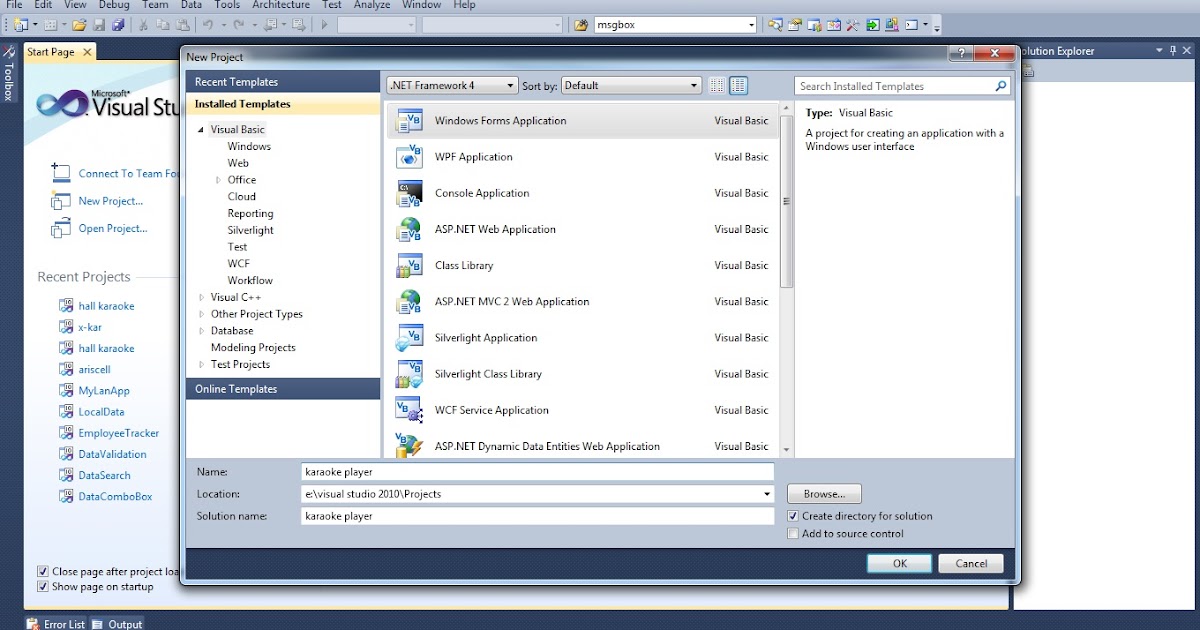Viewport: 1200px width, 630px height.
Task: Open the Location path dropdown arrow
Action: tap(767, 494)
